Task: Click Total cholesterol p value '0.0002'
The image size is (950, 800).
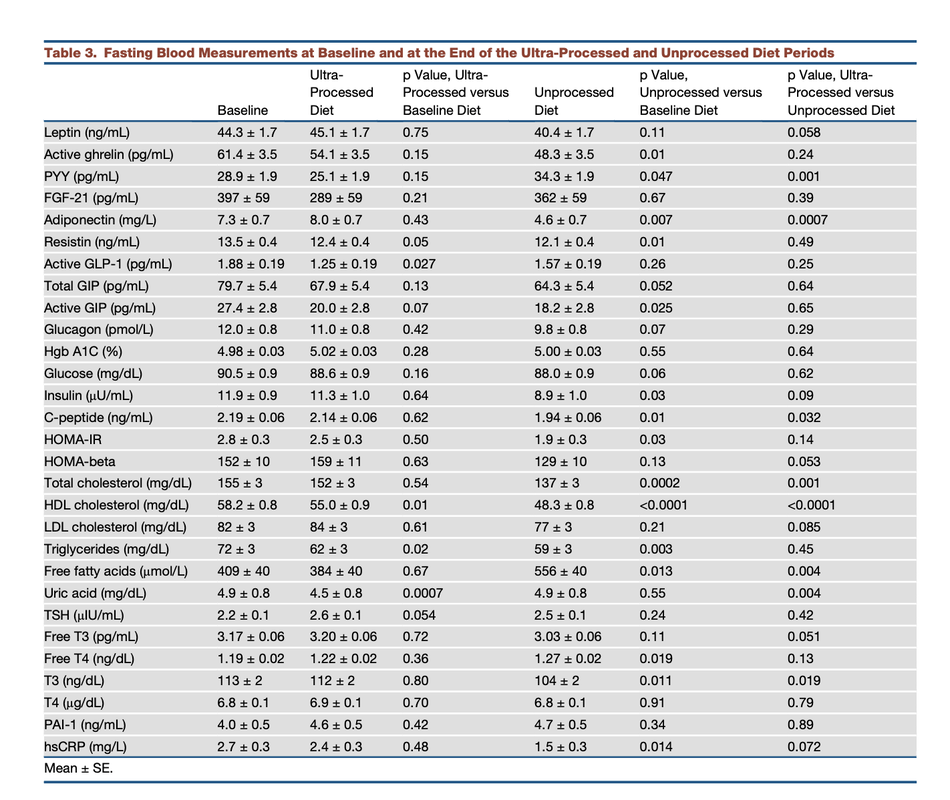Action: [660, 483]
